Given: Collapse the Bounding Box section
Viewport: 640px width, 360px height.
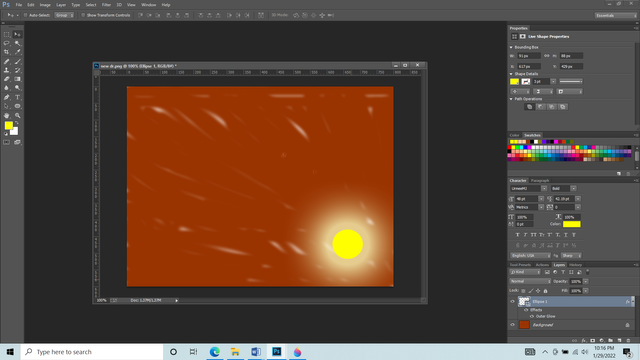Looking at the screenshot, I should point(511,47).
